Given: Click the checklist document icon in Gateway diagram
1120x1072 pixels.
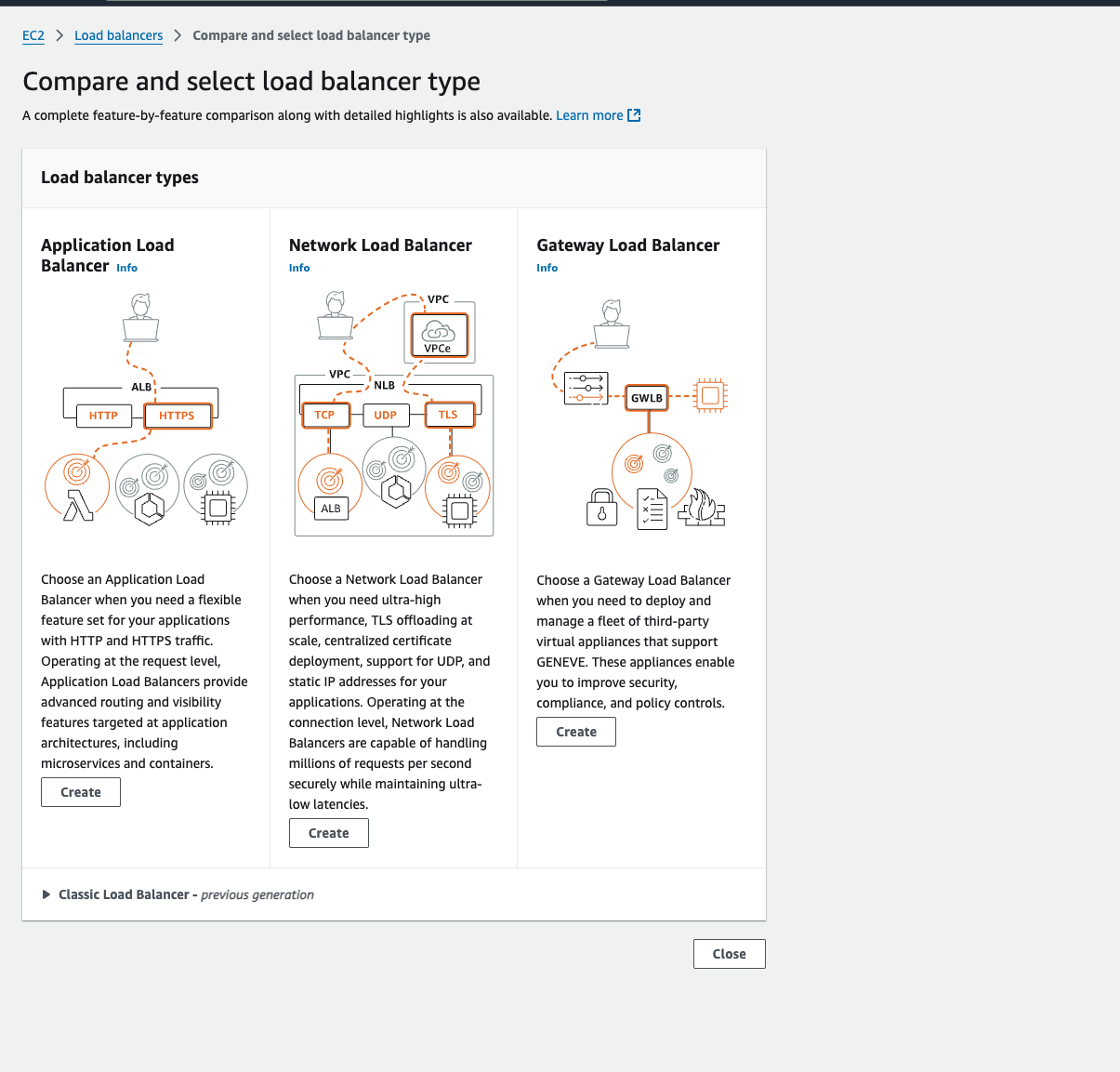Looking at the screenshot, I should point(652,509).
